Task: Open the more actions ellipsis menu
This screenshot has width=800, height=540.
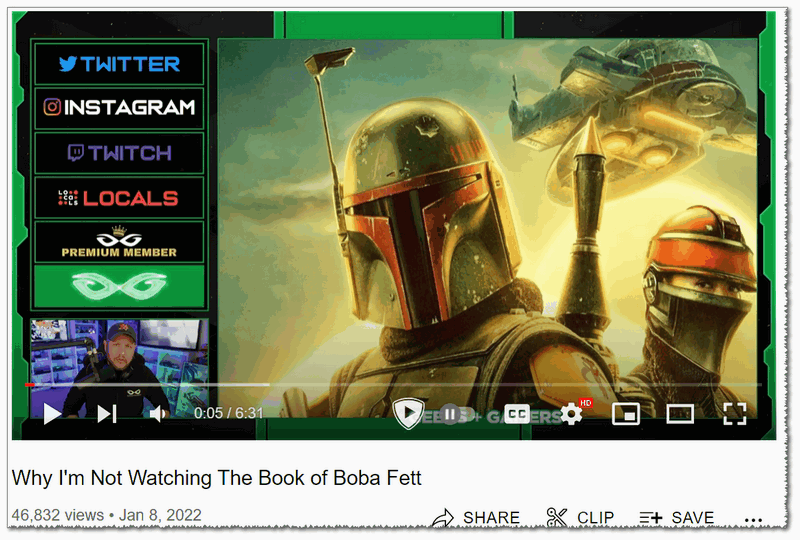Action: (753, 520)
